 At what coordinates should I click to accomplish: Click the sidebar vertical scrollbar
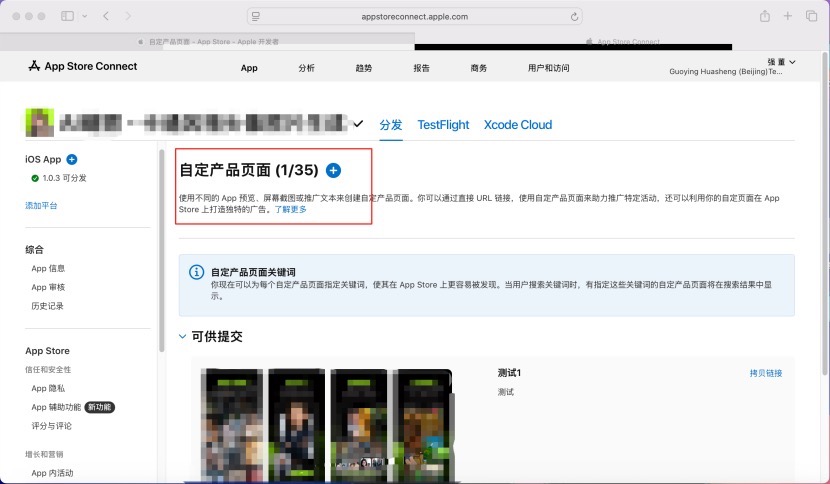161,251
